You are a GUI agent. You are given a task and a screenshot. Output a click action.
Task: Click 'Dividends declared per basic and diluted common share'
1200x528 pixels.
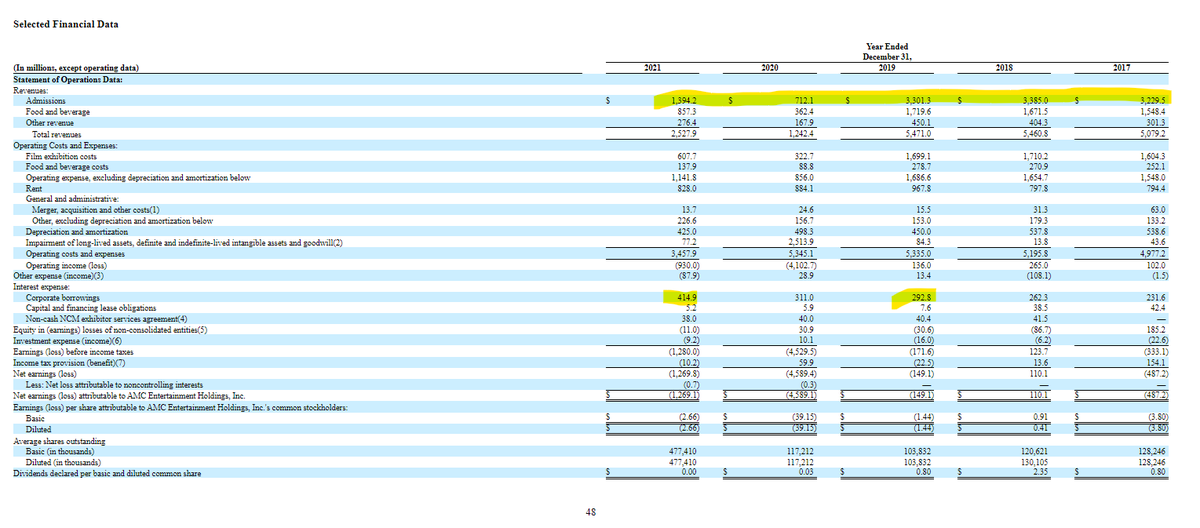[106, 472]
